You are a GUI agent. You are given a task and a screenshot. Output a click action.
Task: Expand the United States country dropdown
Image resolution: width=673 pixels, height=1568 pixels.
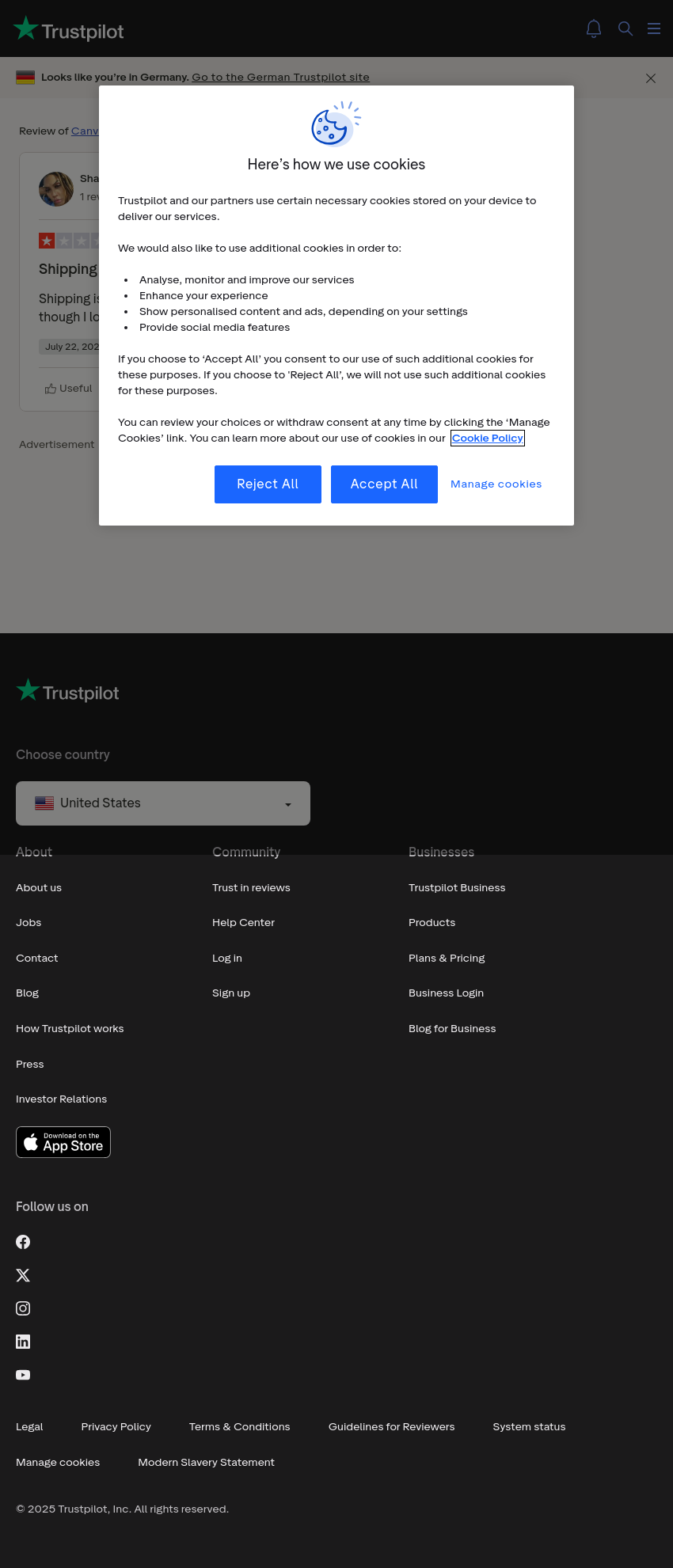click(163, 803)
